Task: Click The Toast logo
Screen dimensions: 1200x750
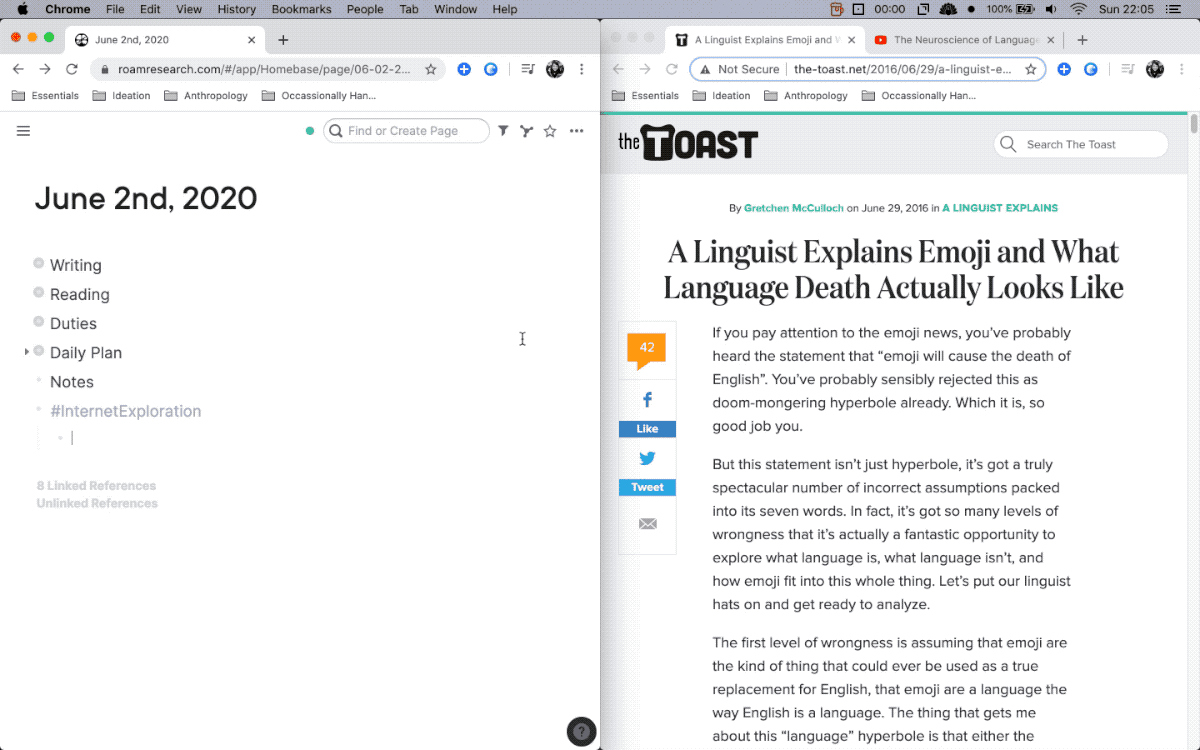Action: [688, 144]
